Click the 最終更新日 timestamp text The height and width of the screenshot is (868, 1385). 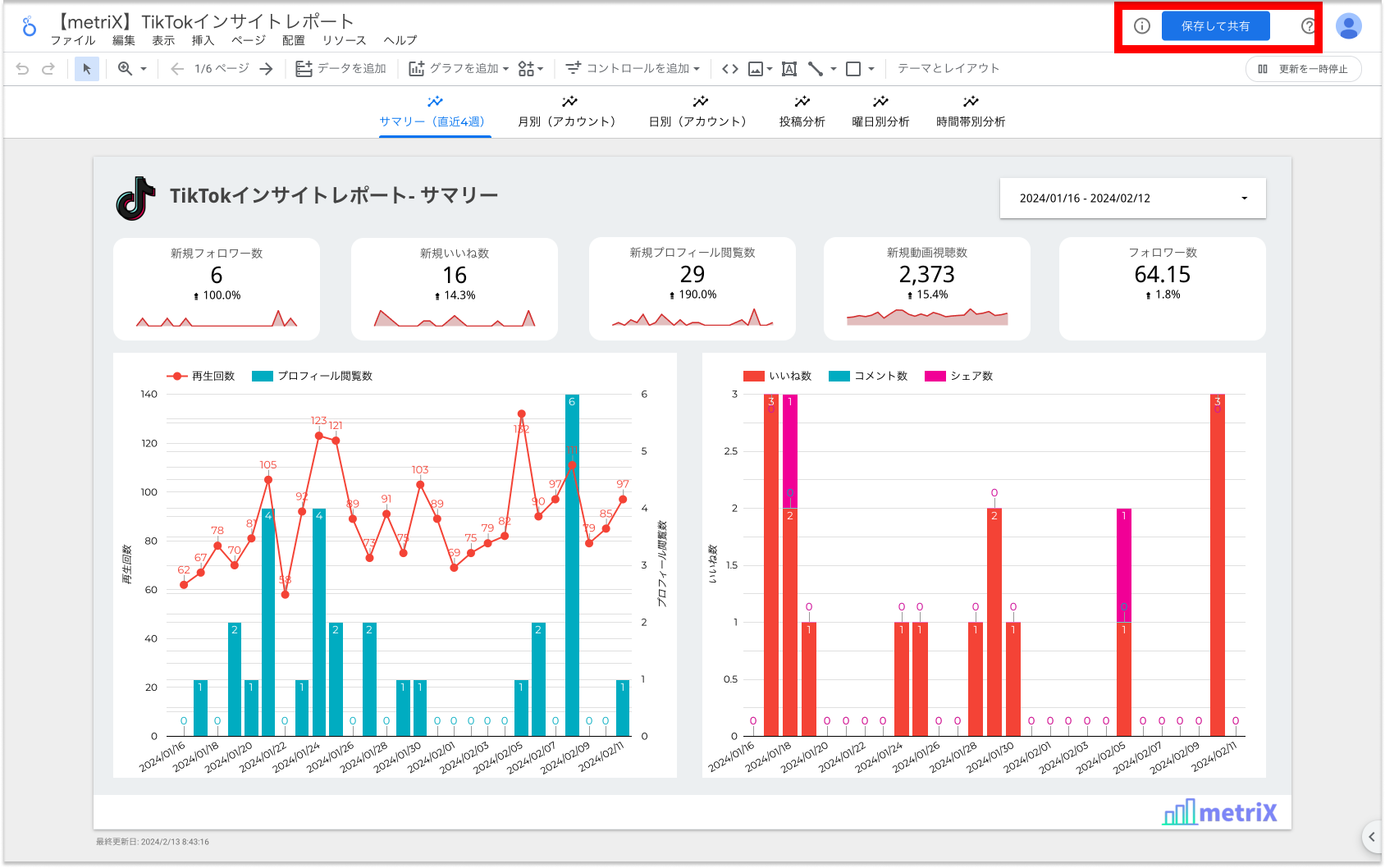click(x=153, y=842)
